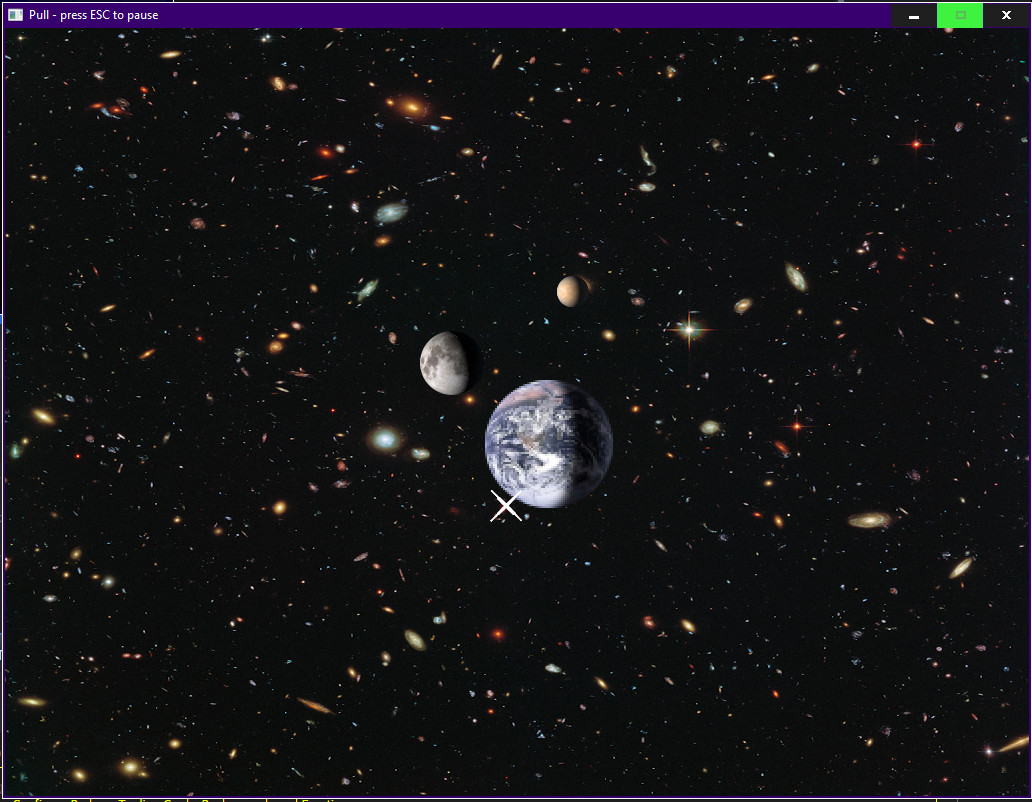Close the Pull game window

pos(1006,15)
